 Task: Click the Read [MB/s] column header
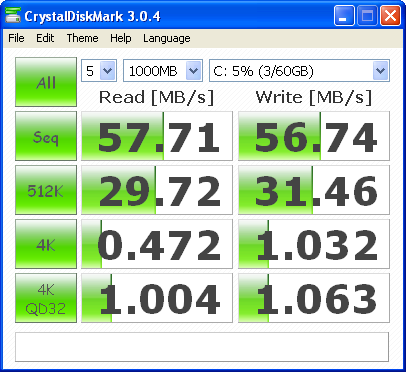coord(156,97)
